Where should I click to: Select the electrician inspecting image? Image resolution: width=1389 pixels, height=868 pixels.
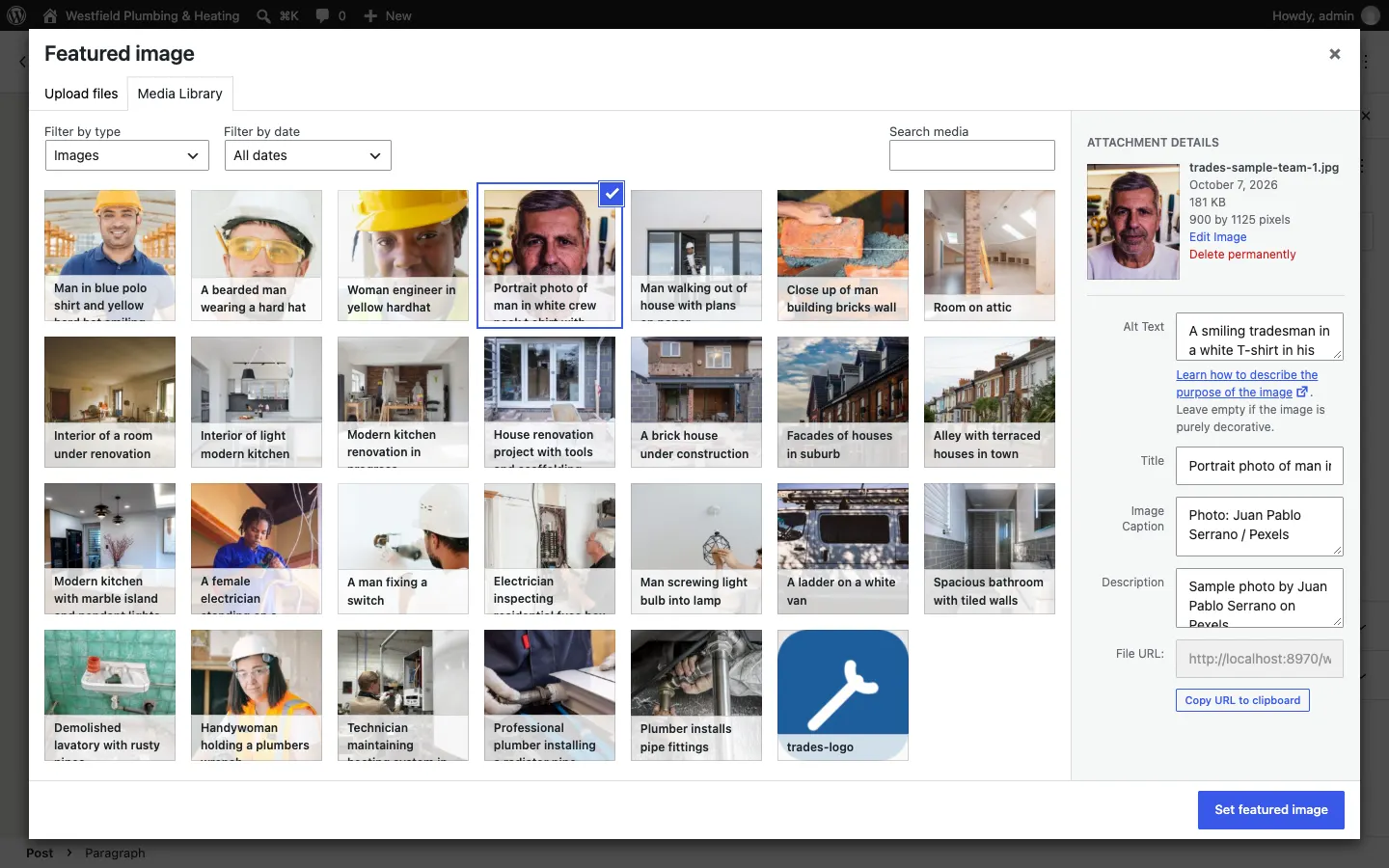click(550, 549)
